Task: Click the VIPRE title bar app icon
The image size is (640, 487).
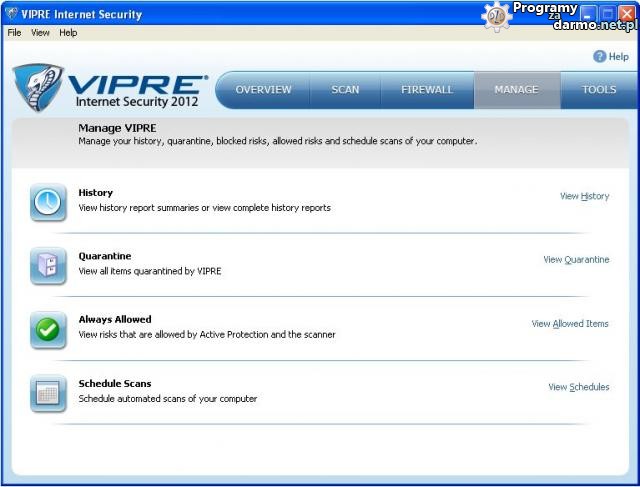Action: (11, 14)
